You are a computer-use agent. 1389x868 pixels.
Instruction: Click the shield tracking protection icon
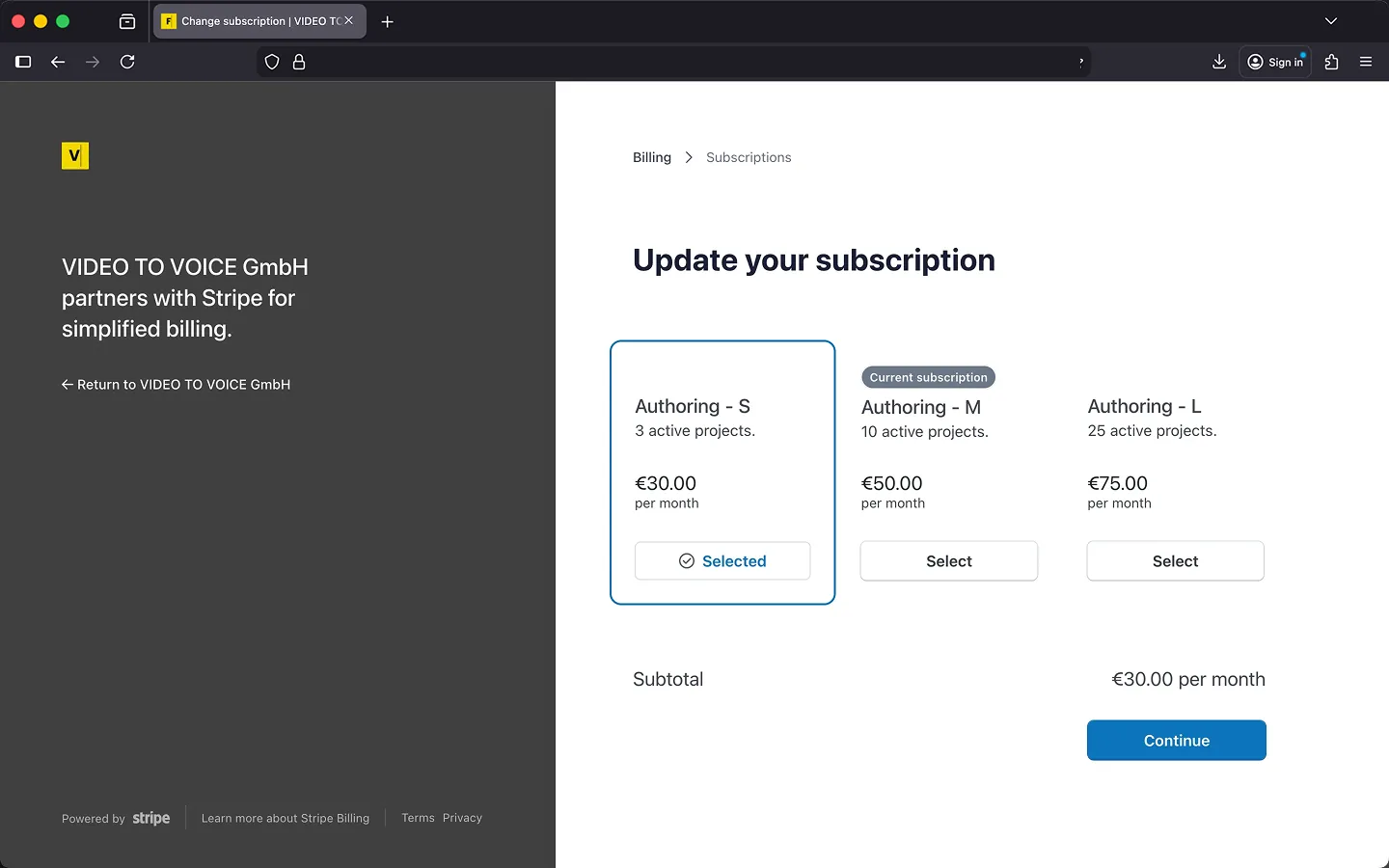pyautogui.click(x=272, y=62)
